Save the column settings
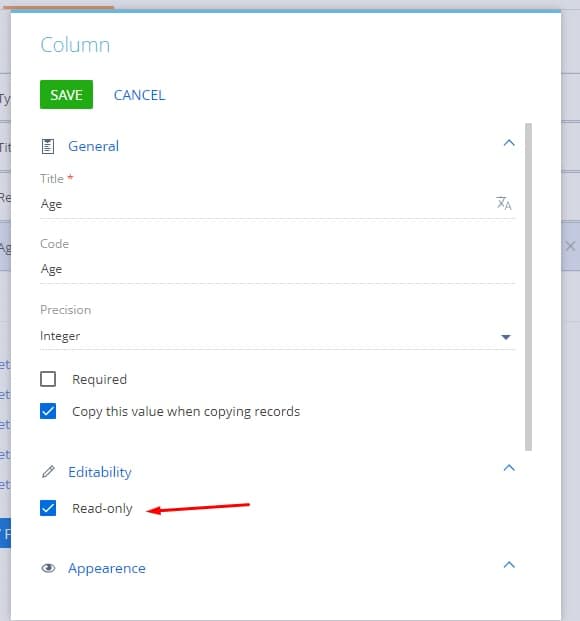This screenshot has height=621, width=580. tap(67, 95)
